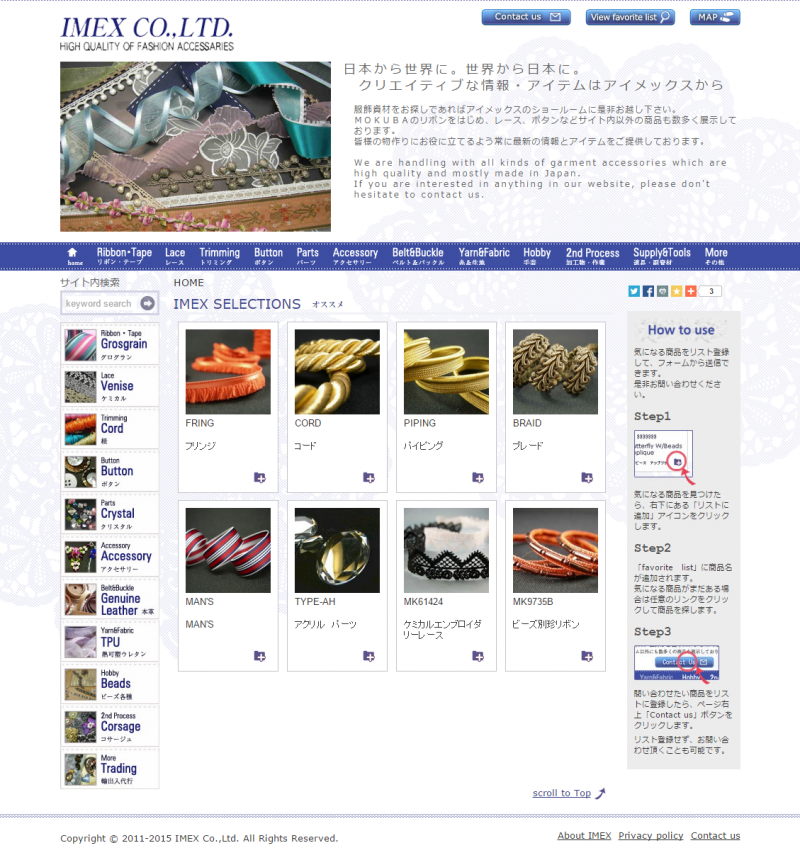View the MK61424 lace thumbnail
Screen dimensions: 800x860
click(x=446, y=550)
